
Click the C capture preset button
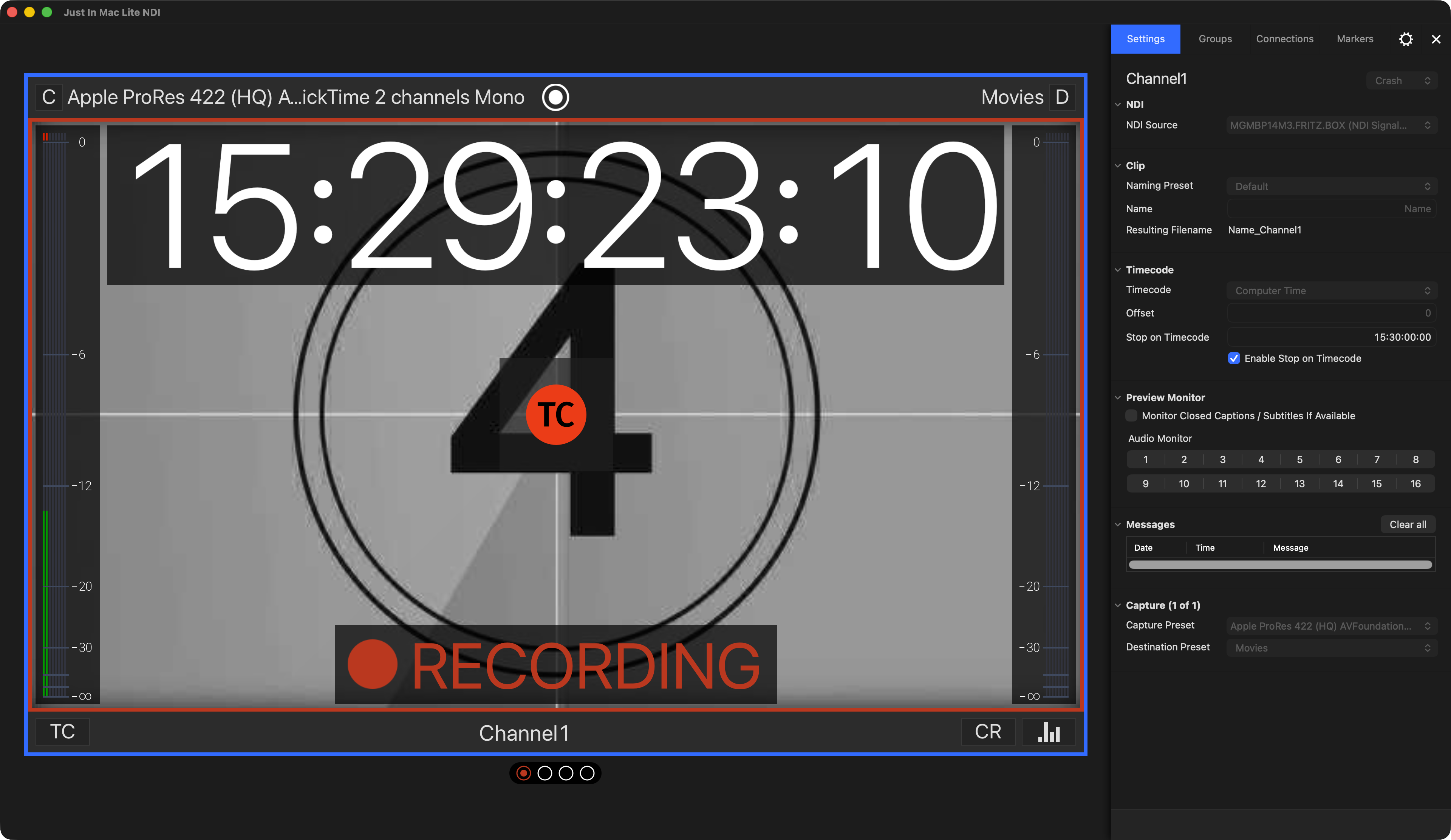tap(49, 97)
